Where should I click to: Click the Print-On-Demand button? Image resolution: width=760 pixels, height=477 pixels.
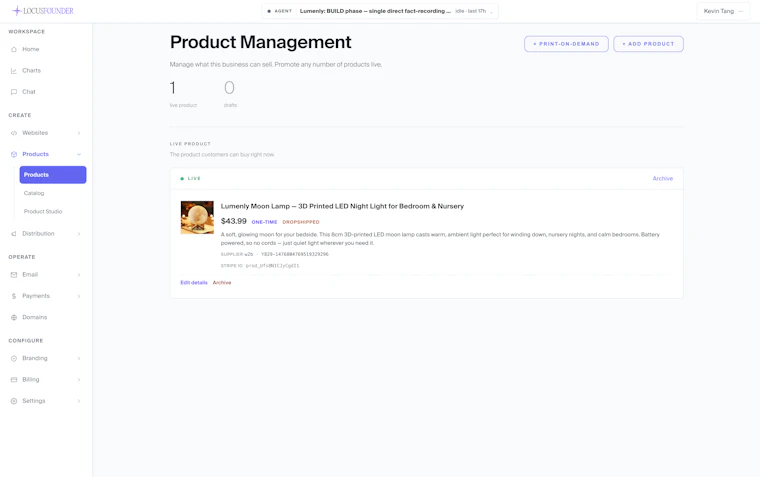click(x=566, y=44)
